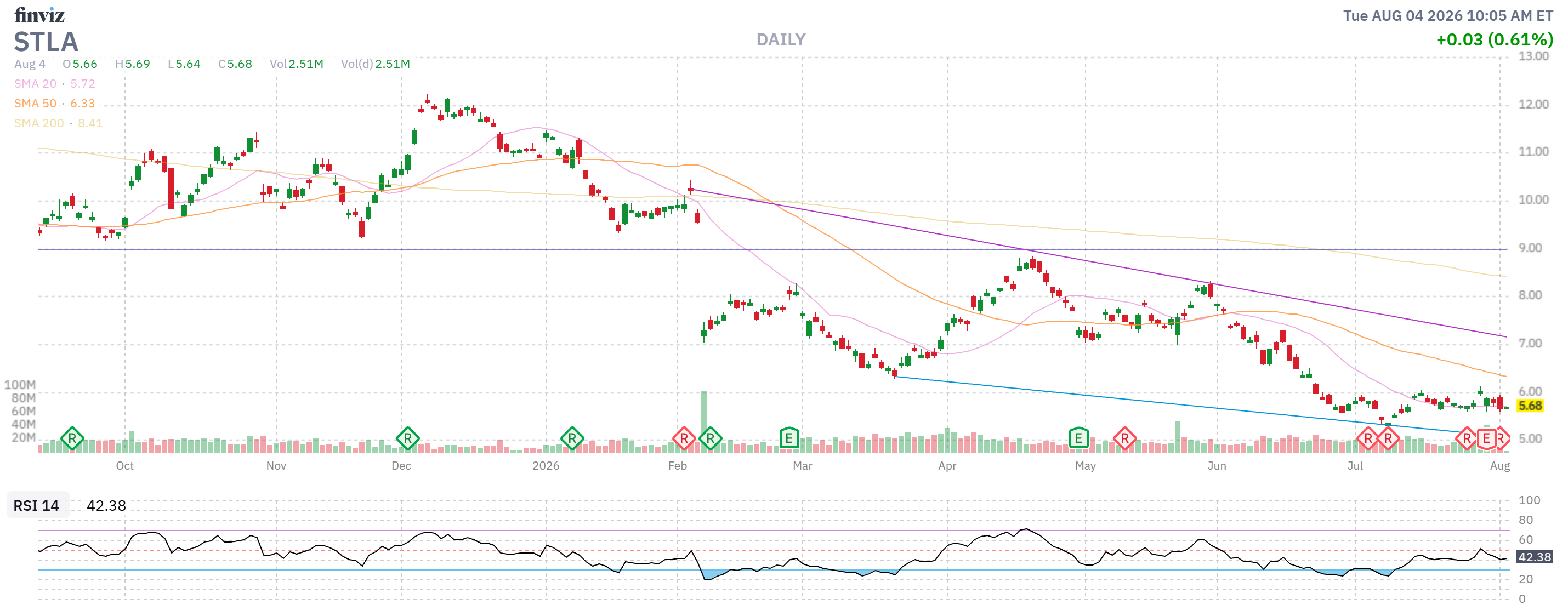Click the SMA 20 legend entry
1568x616 pixels.
55,83
